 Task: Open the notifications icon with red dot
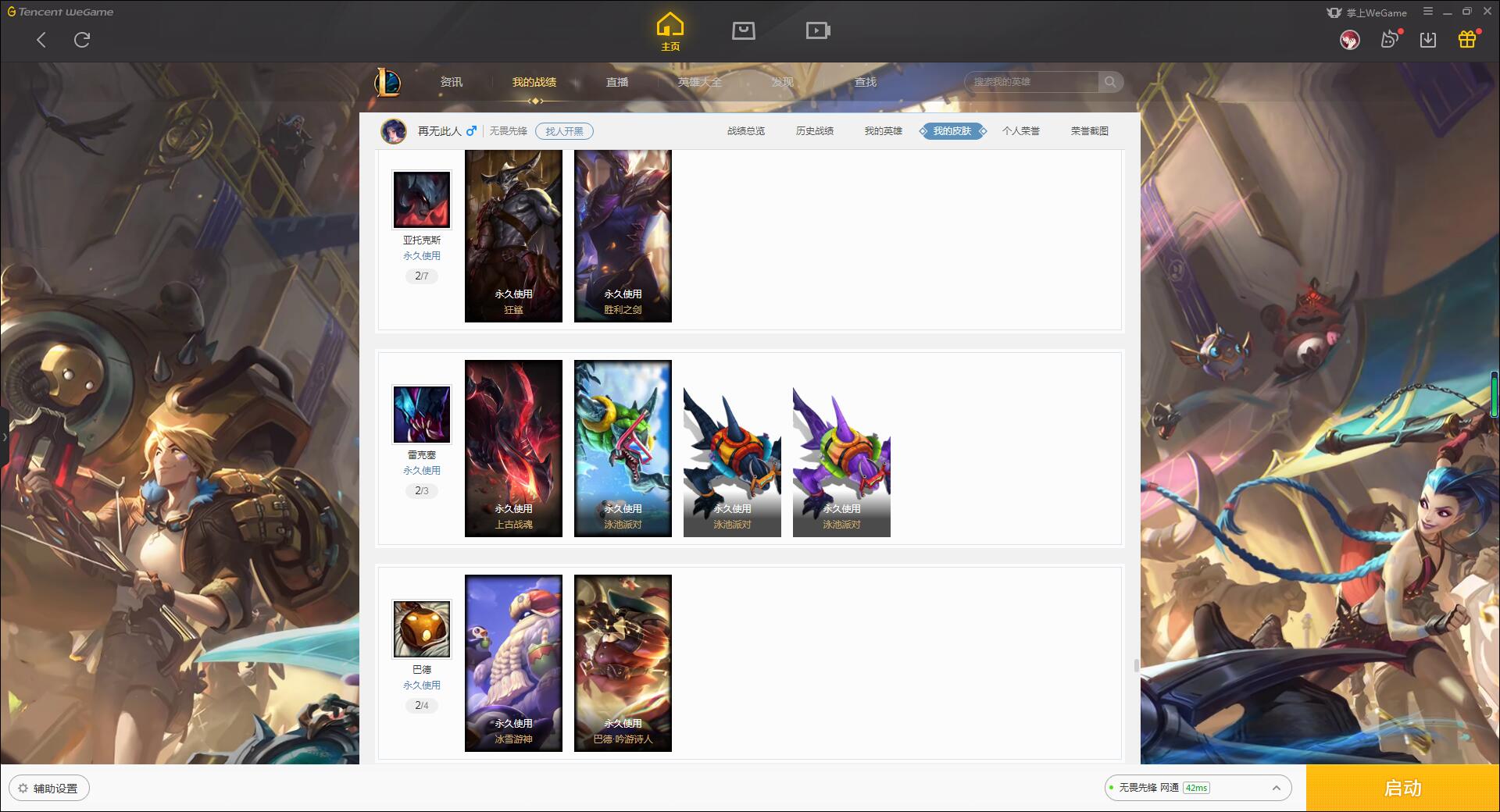[1390, 39]
